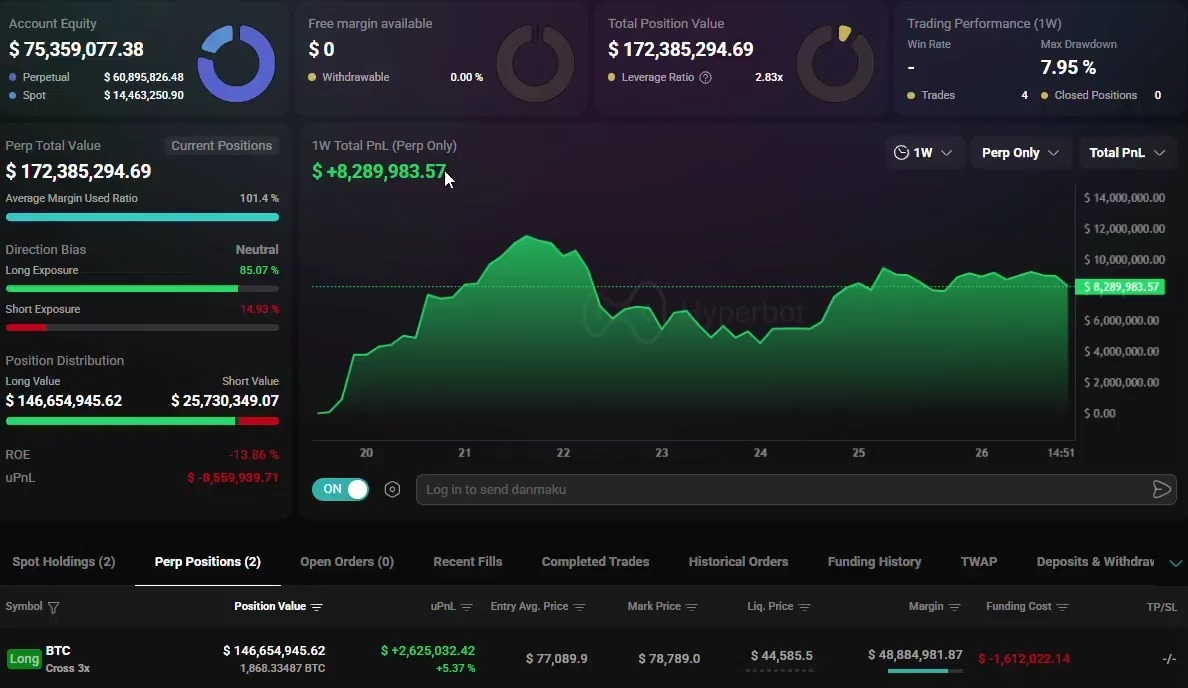Click the Short Exposure red bar
1188x688 pixels.
coord(26,328)
